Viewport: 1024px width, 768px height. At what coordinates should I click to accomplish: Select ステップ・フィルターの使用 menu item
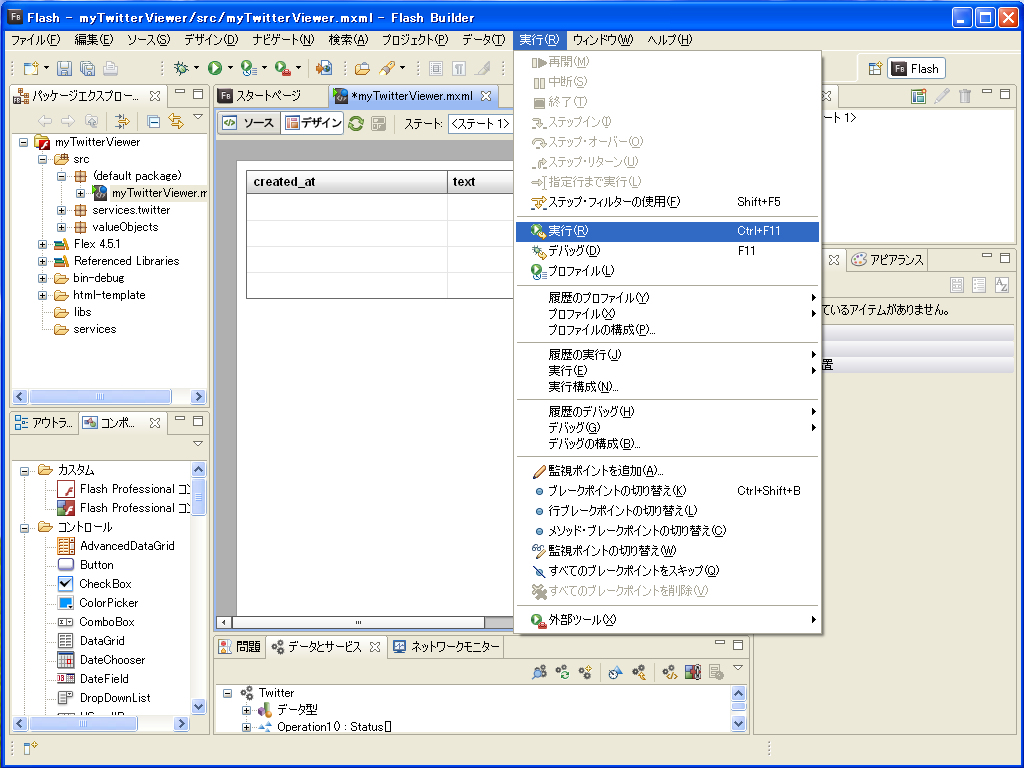pyautogui.click(x=667, y=202)
